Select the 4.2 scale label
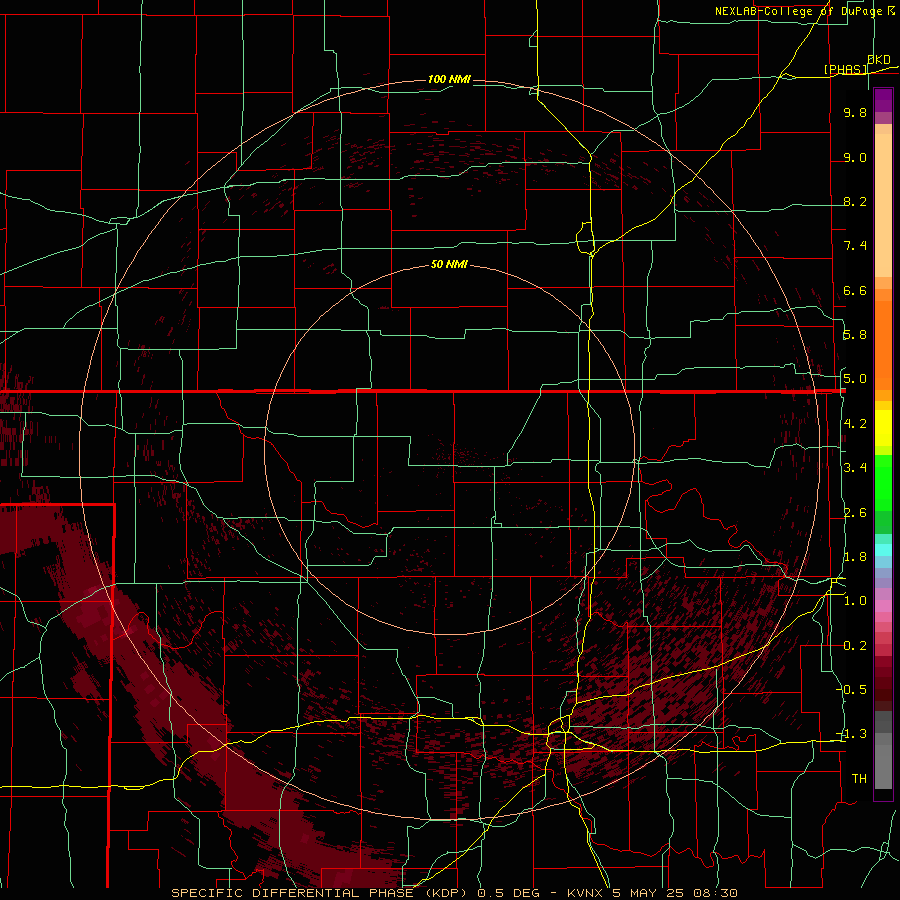This screenshot has width=900, height=900. pos(855,424)
